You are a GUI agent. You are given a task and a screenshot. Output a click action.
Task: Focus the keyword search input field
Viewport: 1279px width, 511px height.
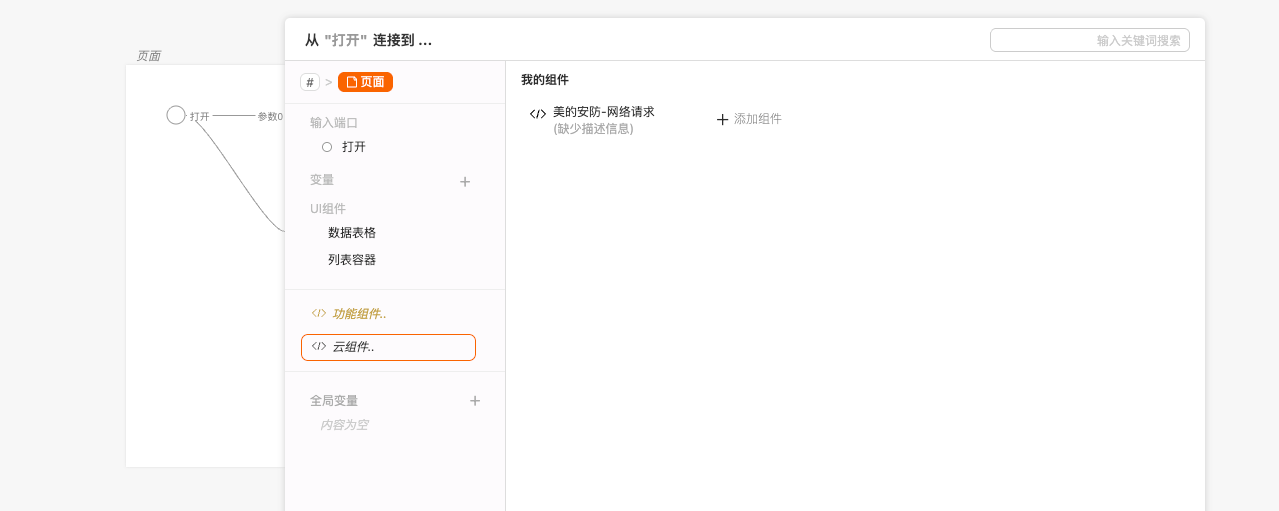[1089, 40]
